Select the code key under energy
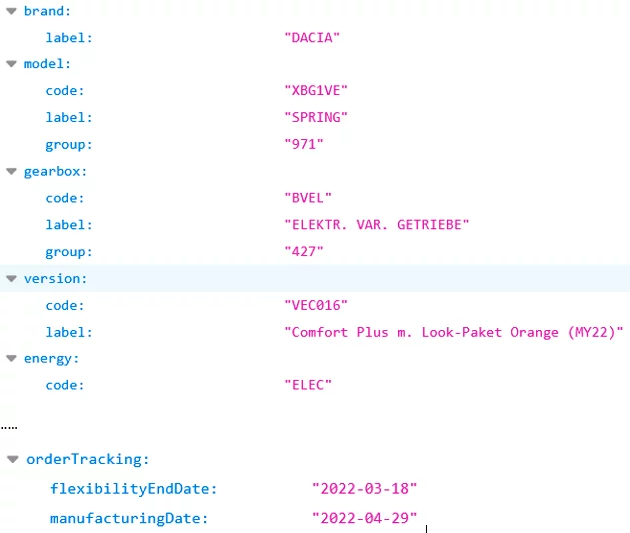 click(x=65, y=385)
